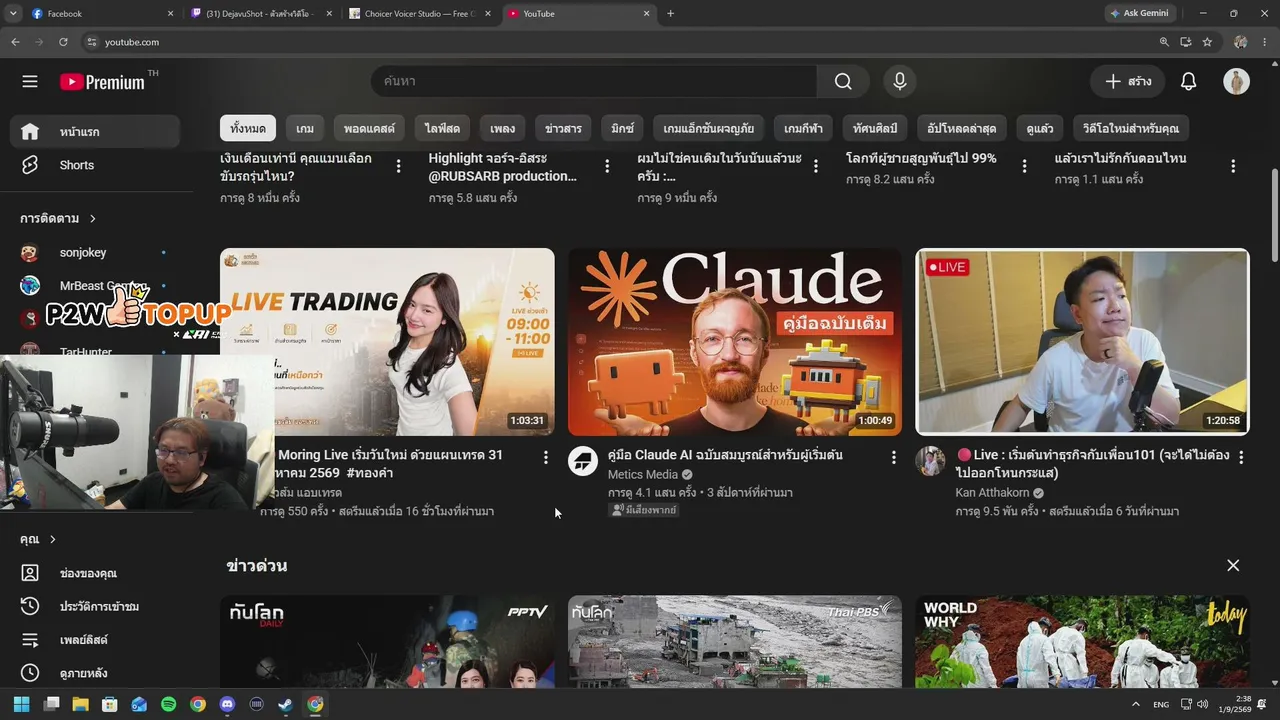Open เพลย์ลิสต์ playlists in the sidebar
Image resolution: width=1280 pixels, height=720 pixels.
(96, 640)
